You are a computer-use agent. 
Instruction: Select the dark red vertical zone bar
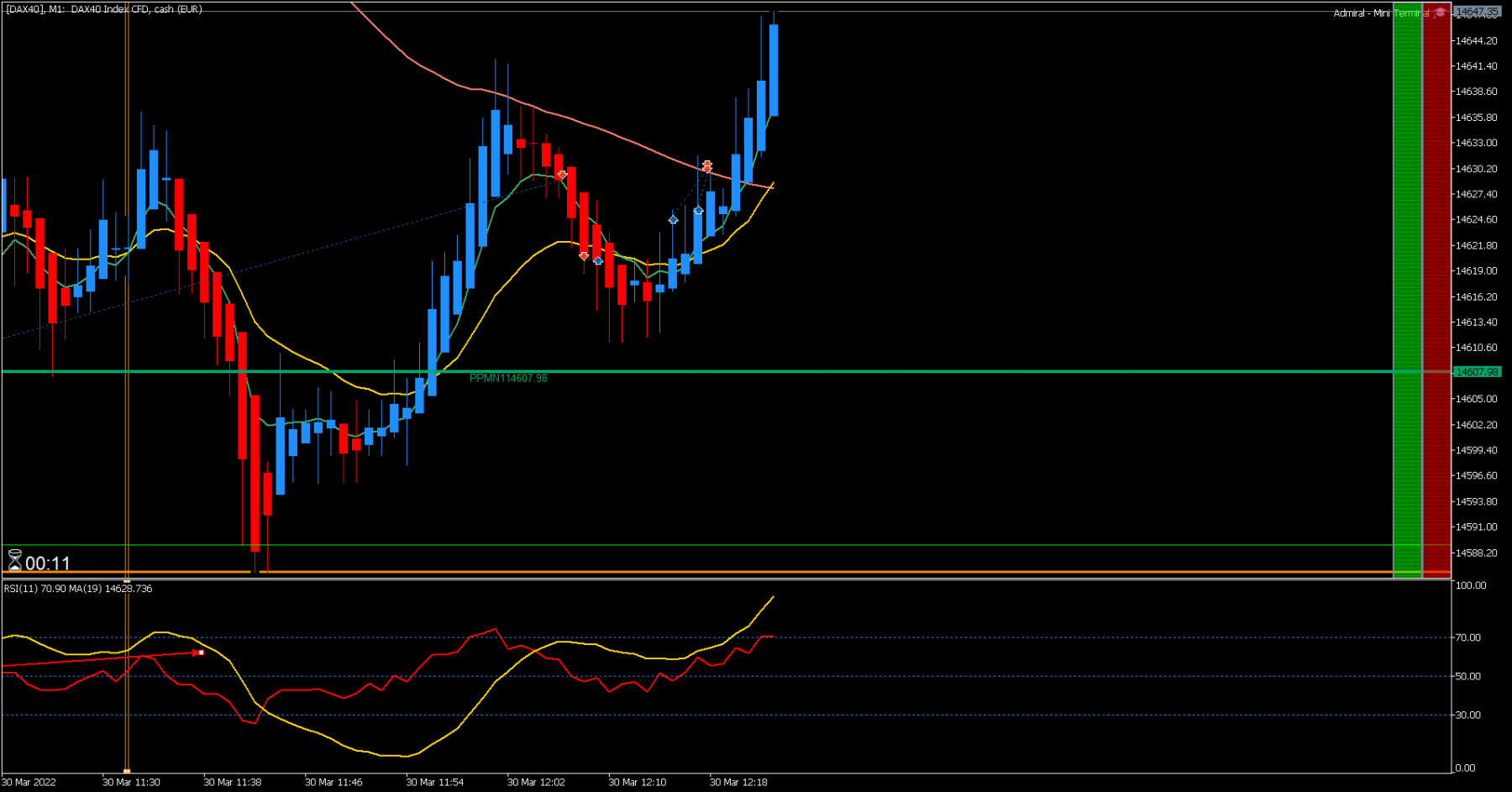[1436, 290]
